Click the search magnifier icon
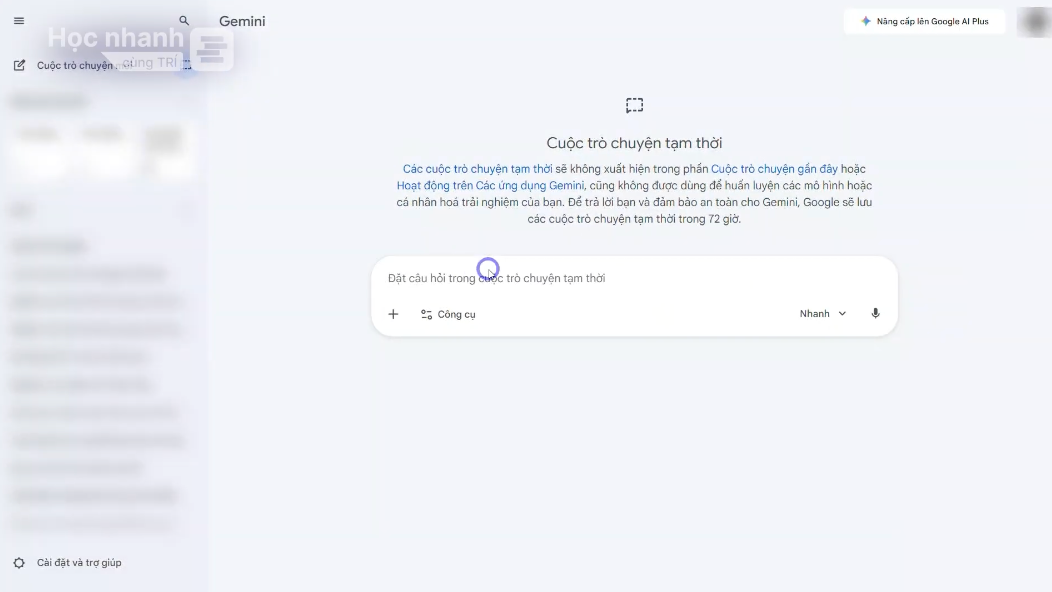 click(184, 21)
